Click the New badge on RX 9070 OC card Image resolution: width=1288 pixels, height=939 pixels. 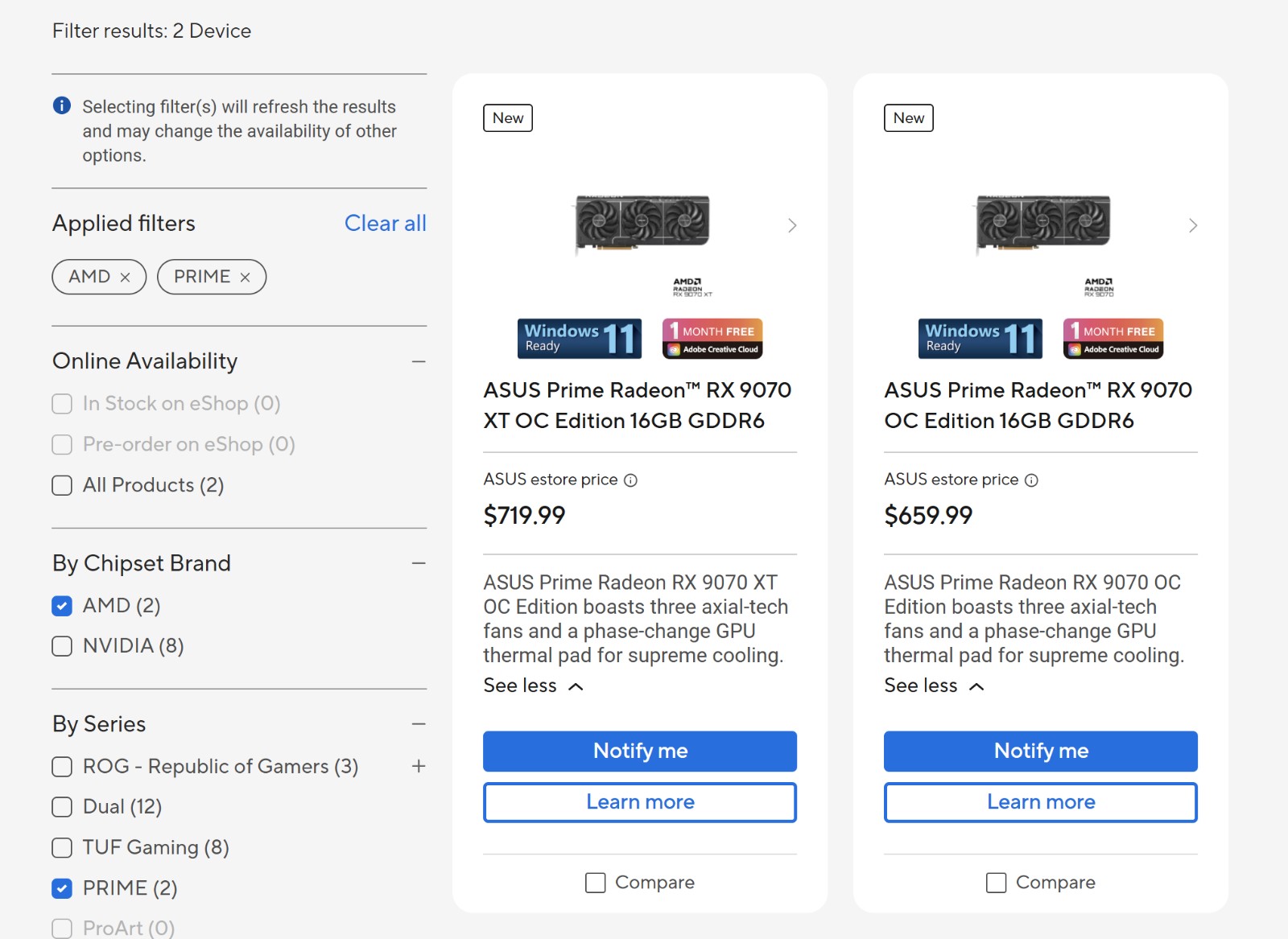coord(909,118)
